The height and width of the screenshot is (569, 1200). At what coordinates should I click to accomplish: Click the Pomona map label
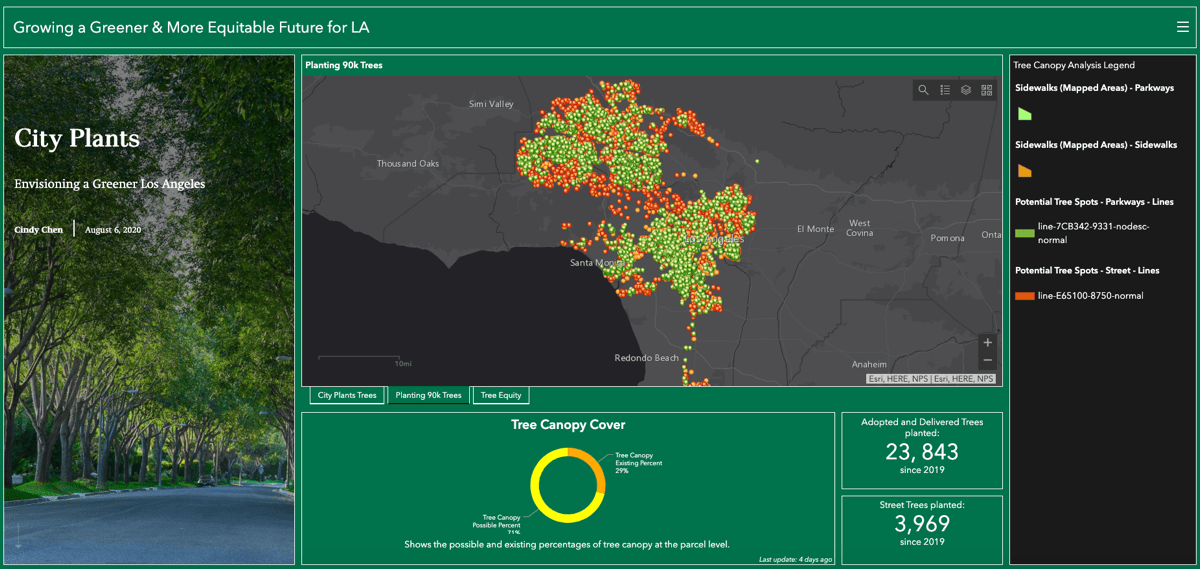947,239
